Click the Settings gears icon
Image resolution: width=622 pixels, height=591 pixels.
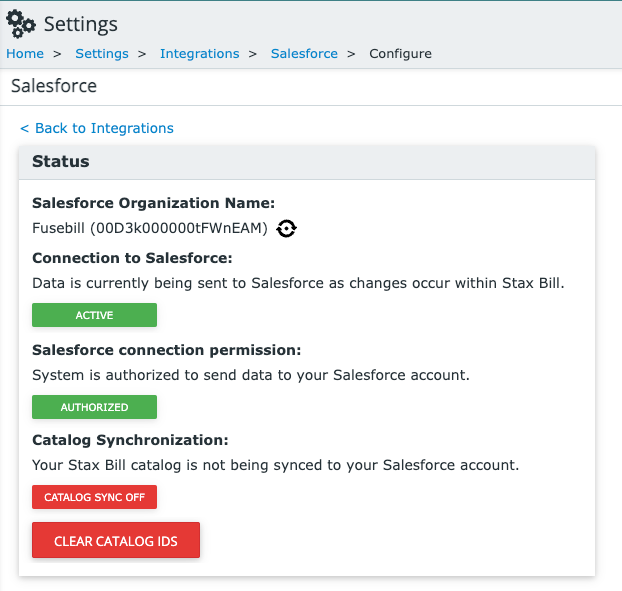21,24
